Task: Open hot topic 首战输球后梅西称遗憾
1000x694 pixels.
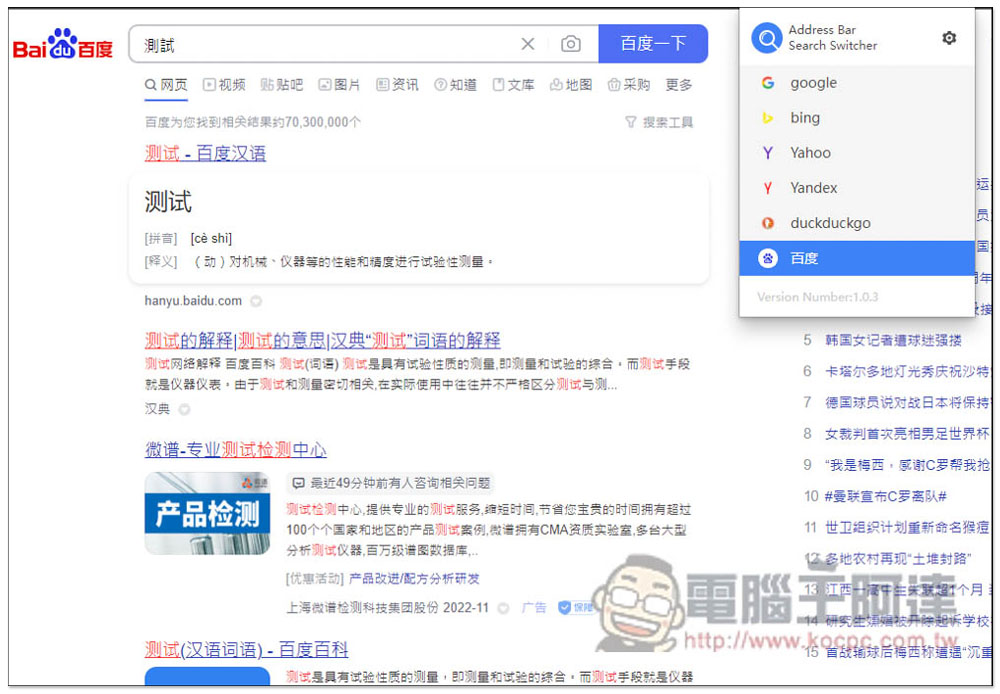Action: 907,652
